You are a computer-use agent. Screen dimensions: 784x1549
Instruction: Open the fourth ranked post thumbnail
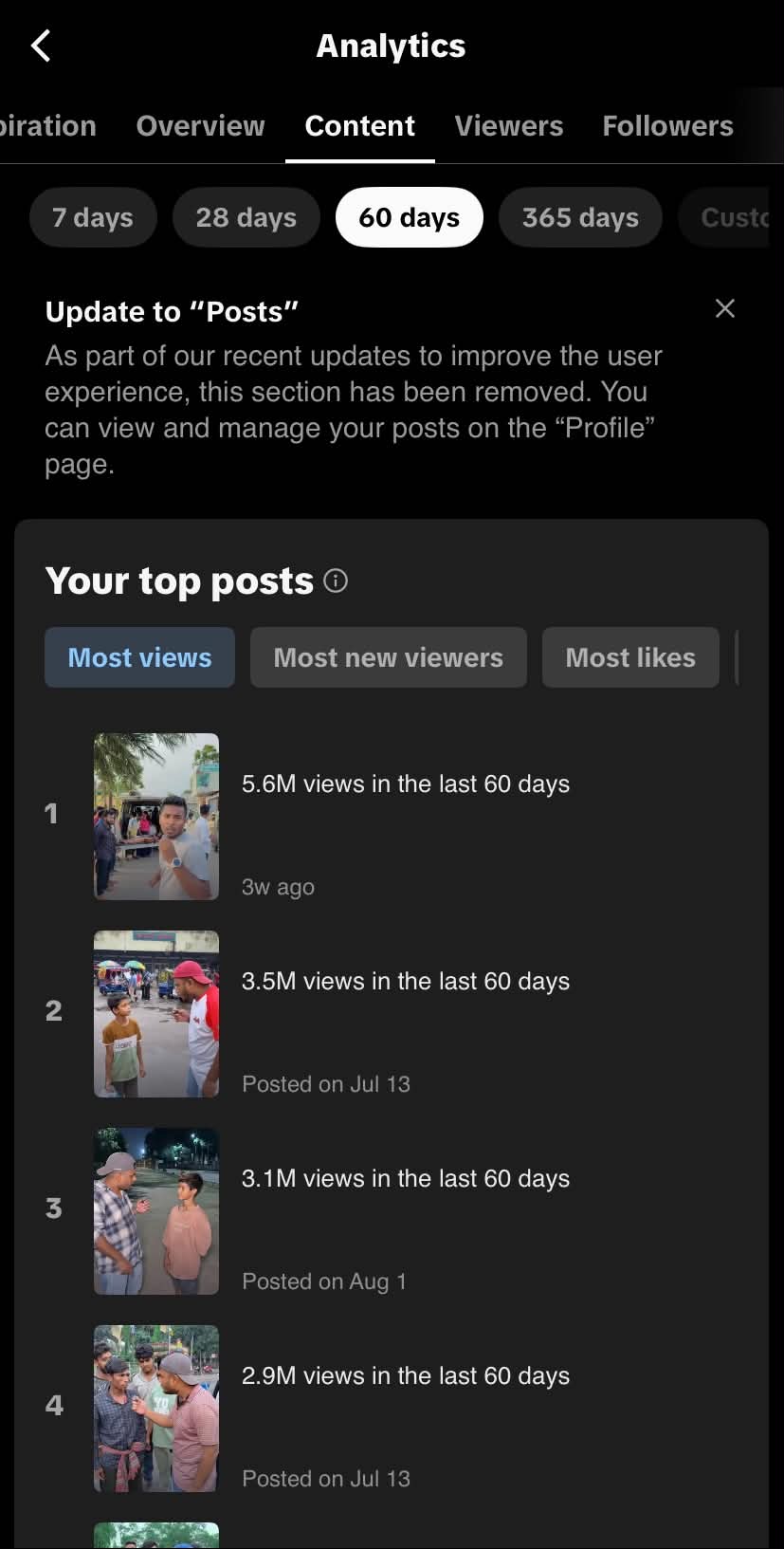point(156,1409)
